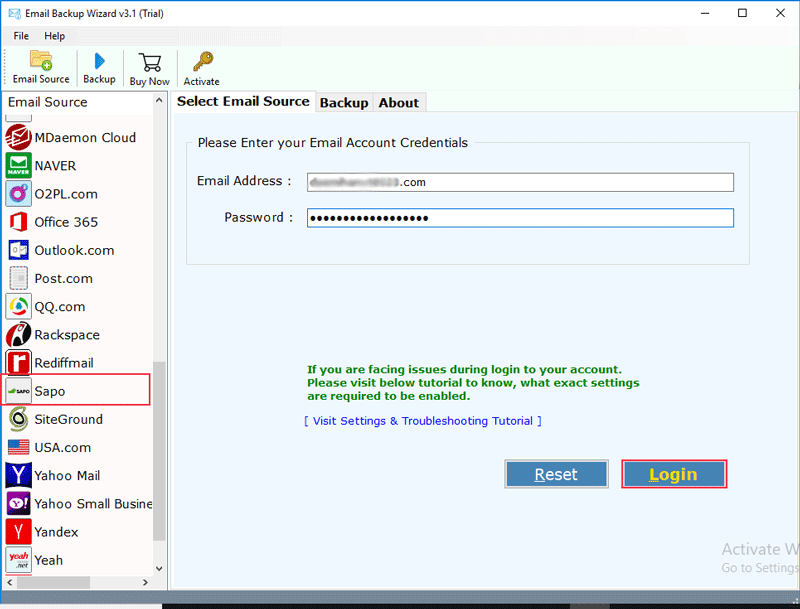Select the Yeah.net icon
The image size is (800, 609).
pyautogui.click(x=18, y=560)
